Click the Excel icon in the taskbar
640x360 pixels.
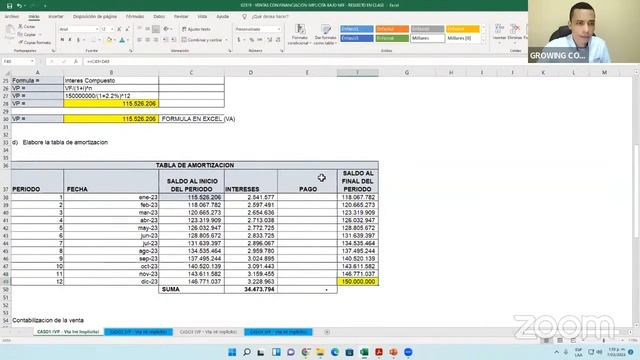tap(364, 352)
